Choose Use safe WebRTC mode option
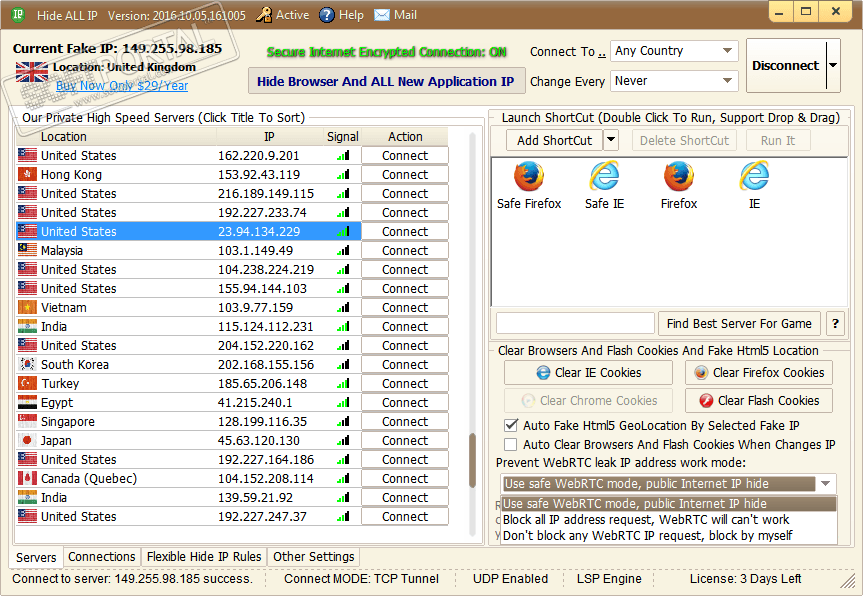 (669, 504)
